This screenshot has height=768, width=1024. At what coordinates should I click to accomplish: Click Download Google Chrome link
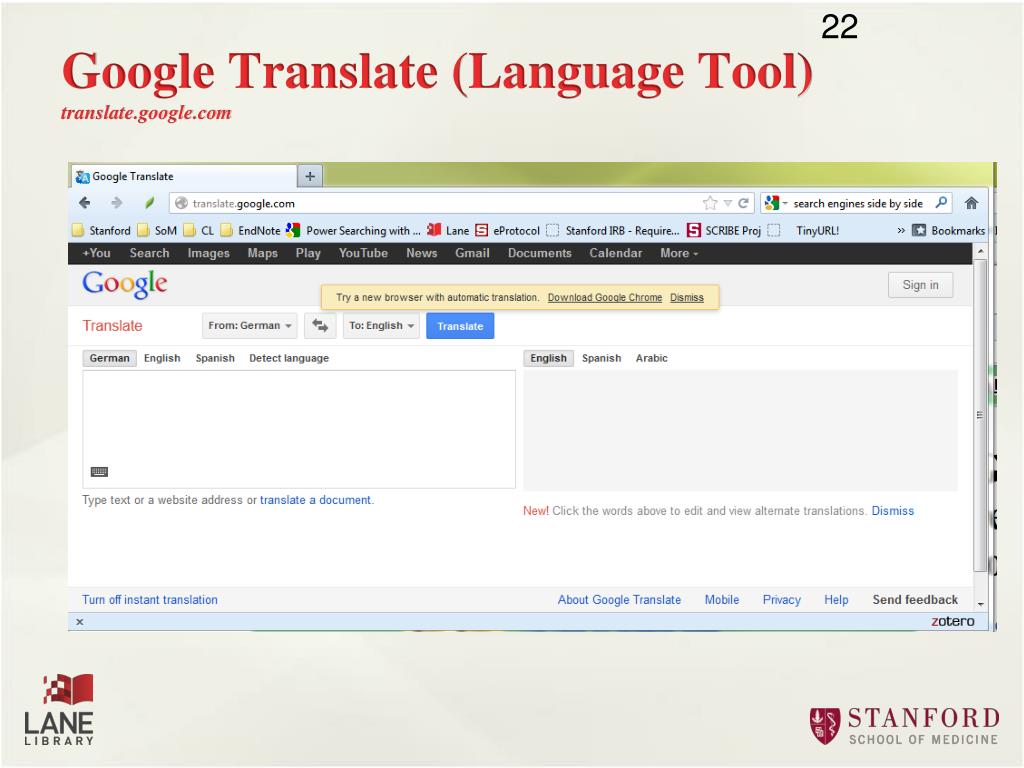click(605, 298)
